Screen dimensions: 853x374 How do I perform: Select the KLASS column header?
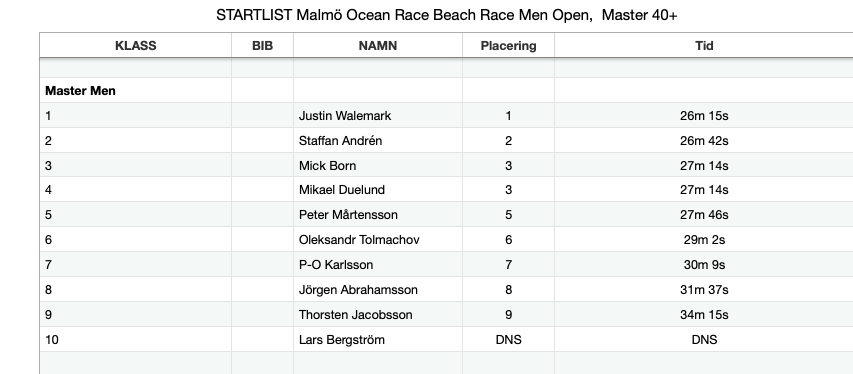(135, 45)
